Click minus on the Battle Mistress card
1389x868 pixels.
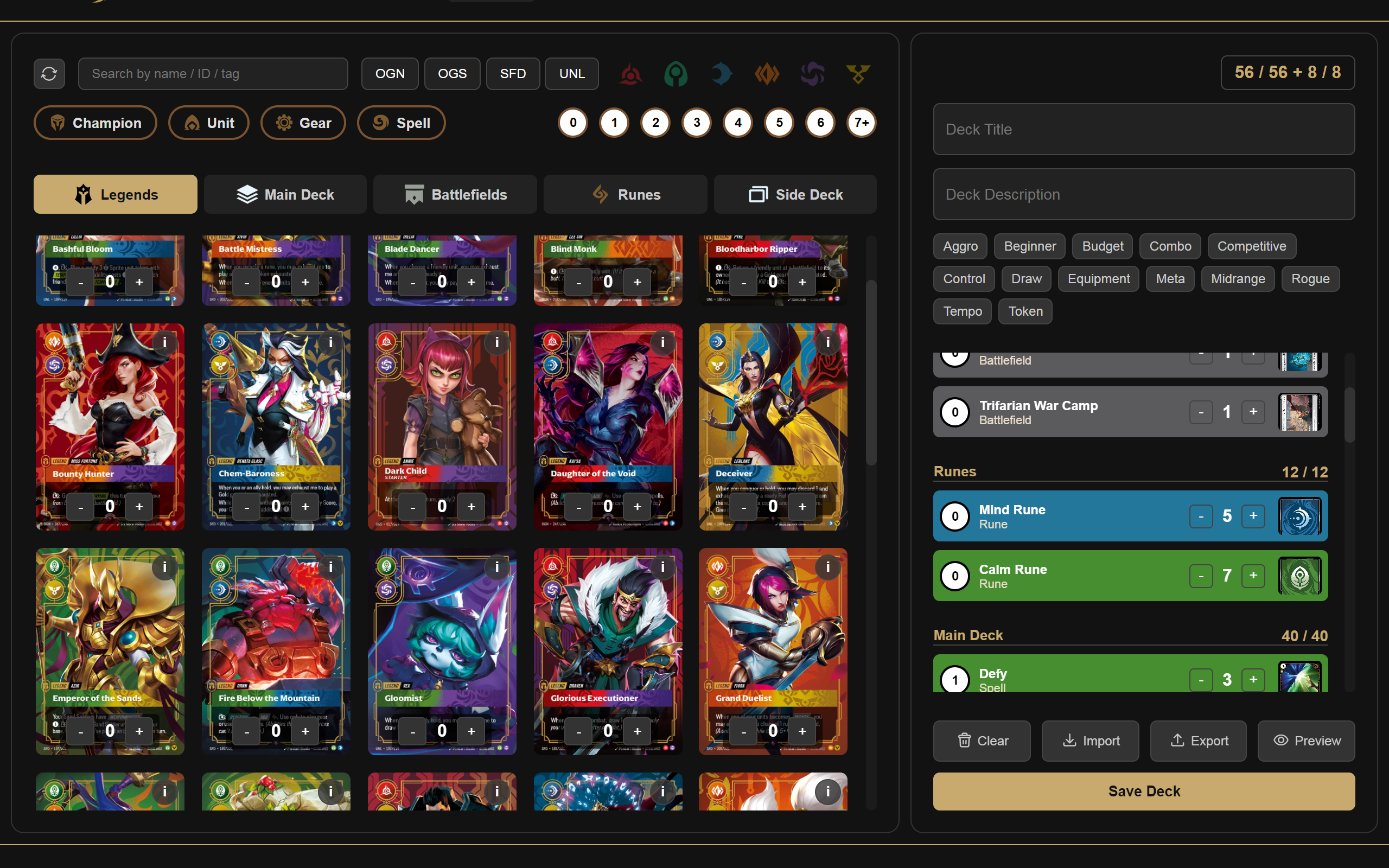pyautogui.click(x=247, y=282)
